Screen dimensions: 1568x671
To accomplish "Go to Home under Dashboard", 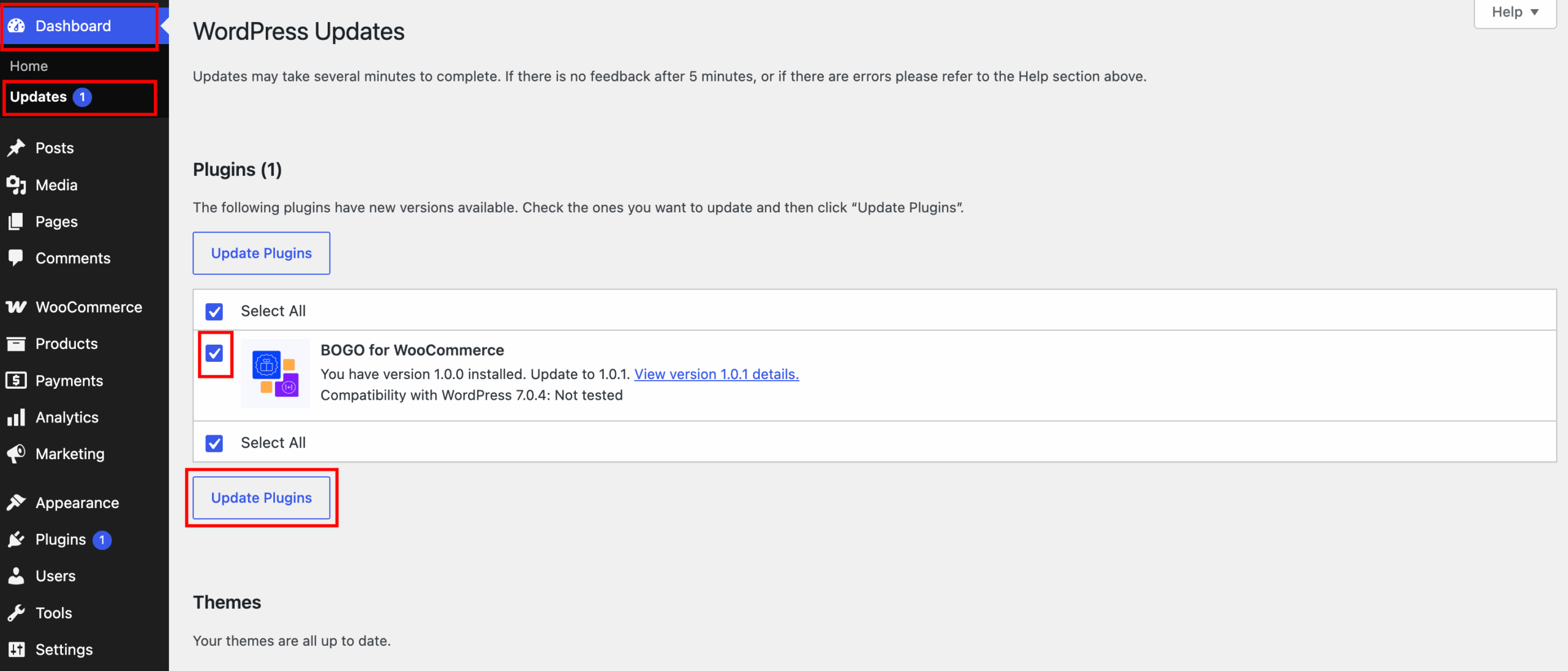I will pos(29,66).
